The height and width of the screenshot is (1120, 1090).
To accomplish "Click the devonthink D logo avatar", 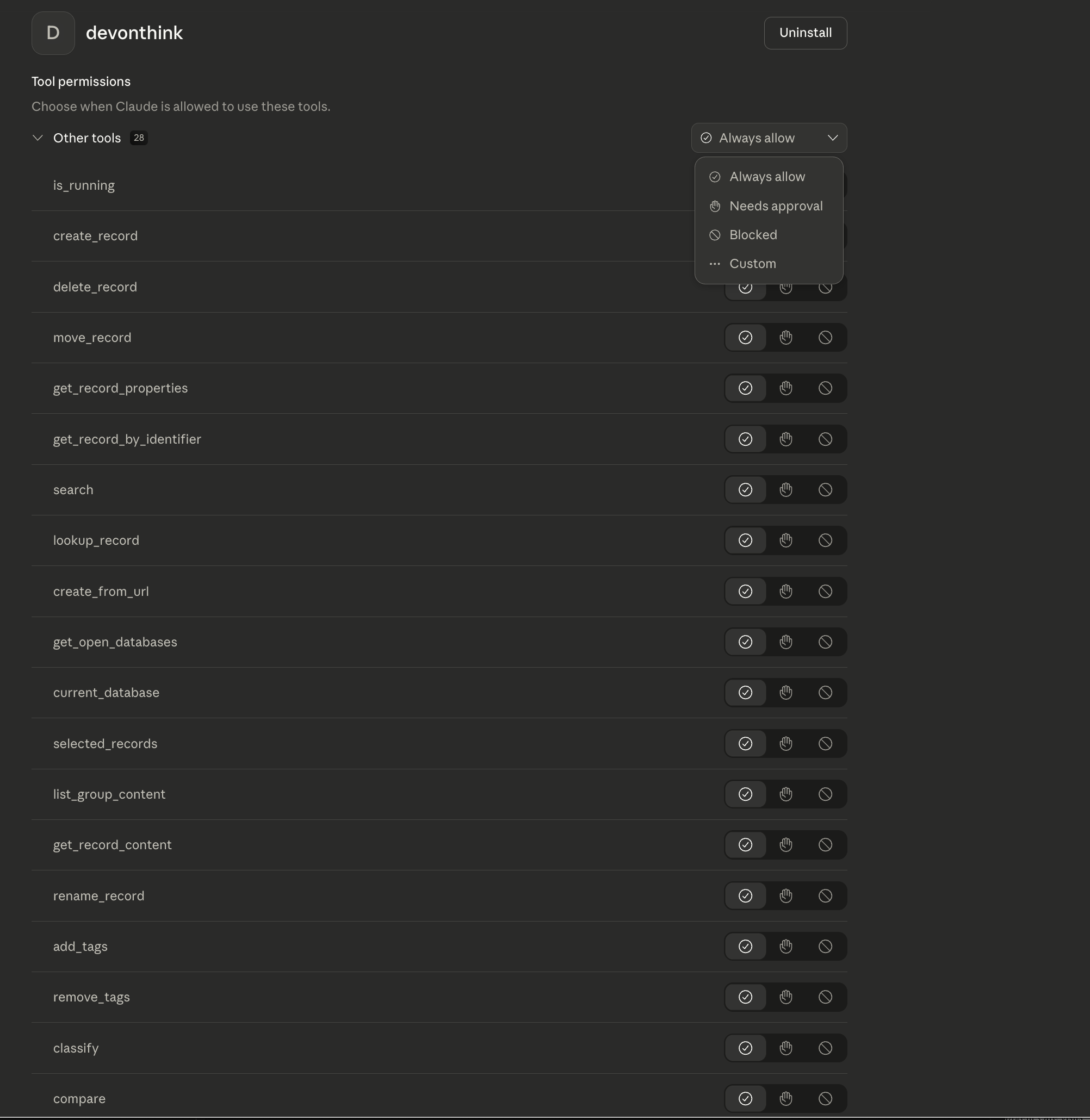I will tap(53, 33).
